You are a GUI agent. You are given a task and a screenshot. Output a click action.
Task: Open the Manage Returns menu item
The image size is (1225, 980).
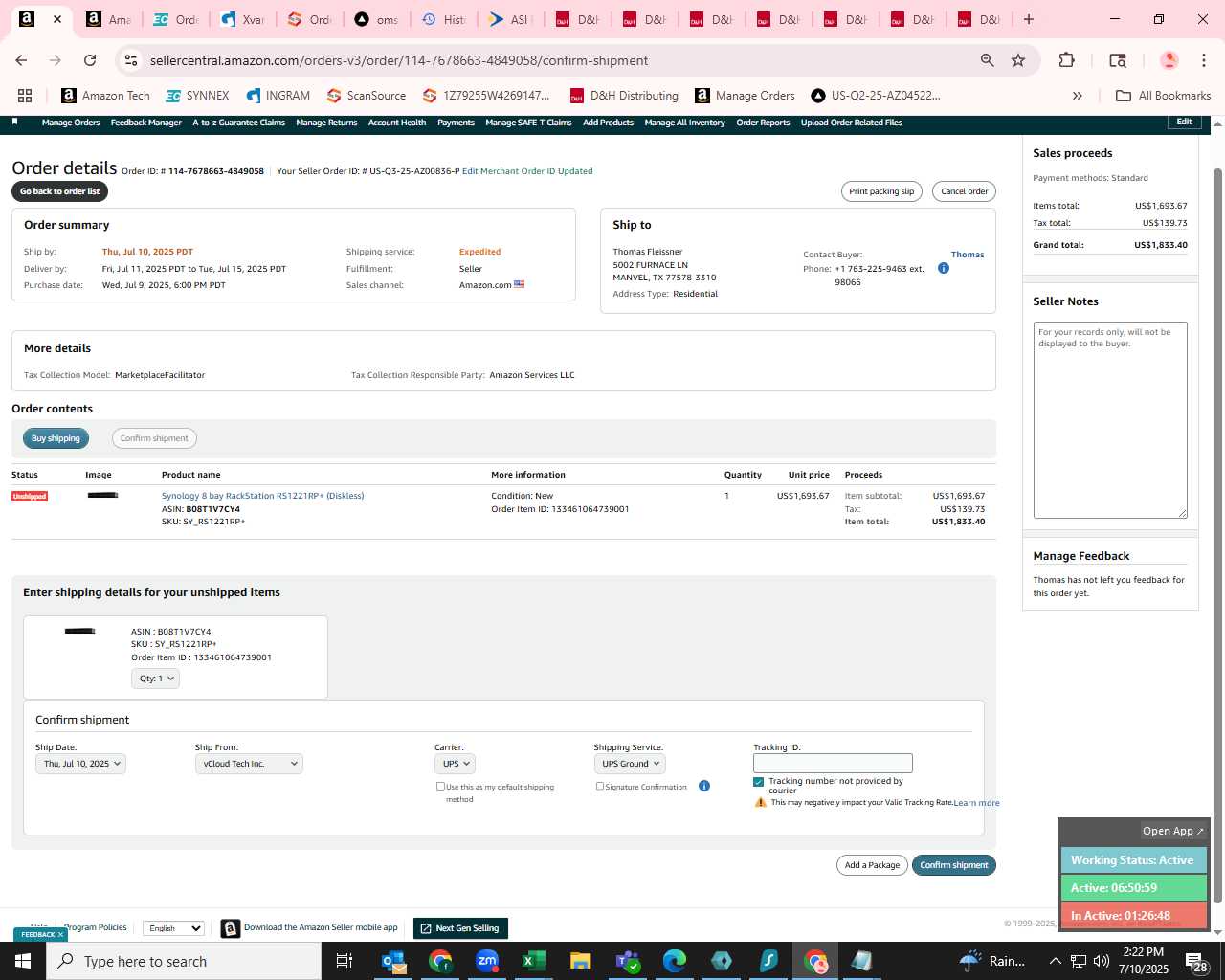[x=326, y=122]
